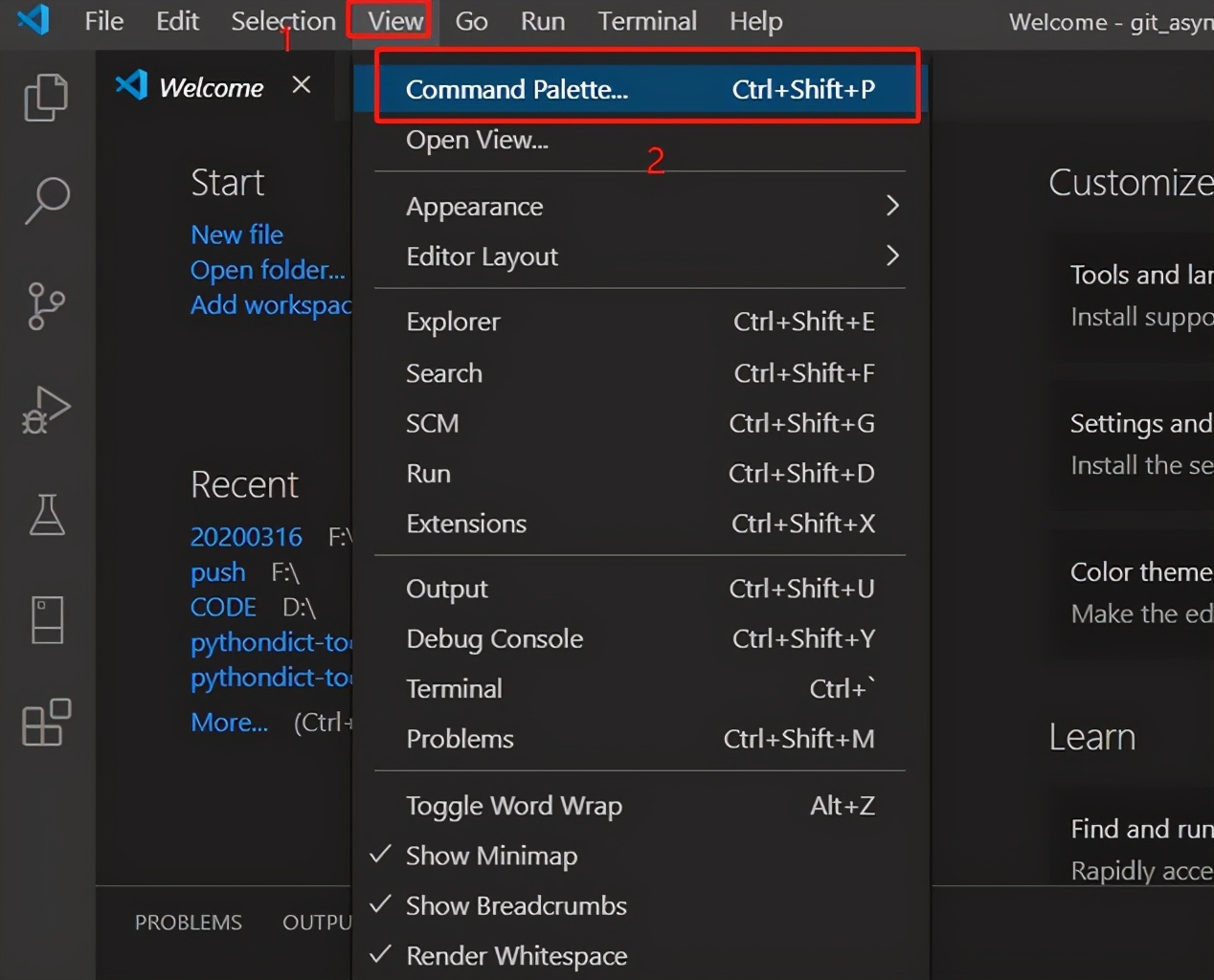Open the Extensions view icon
1214x980 pixels.
click(x=45, y=724)
